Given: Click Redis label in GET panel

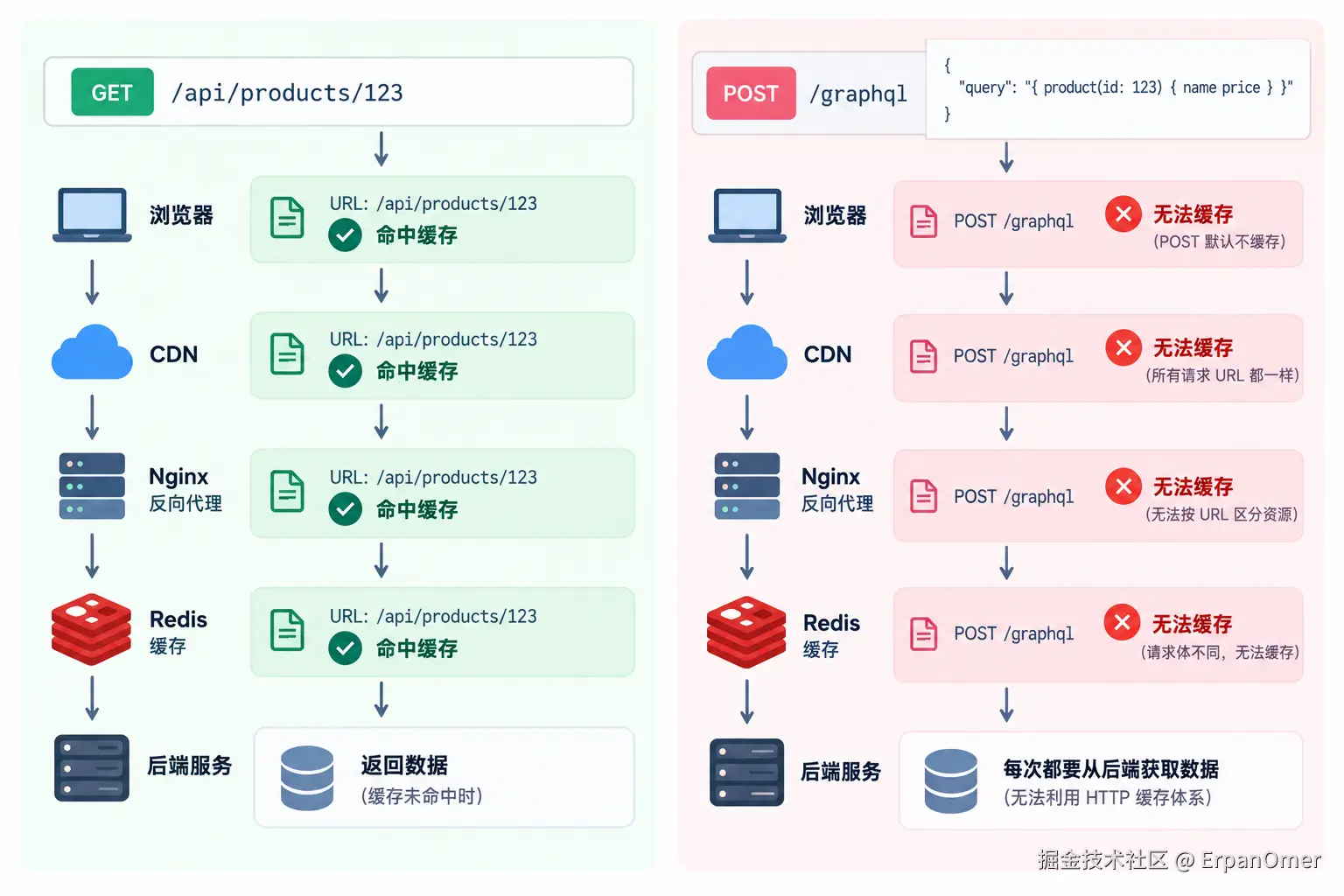Looking at the screenshot, I should (x=178, y=619).
